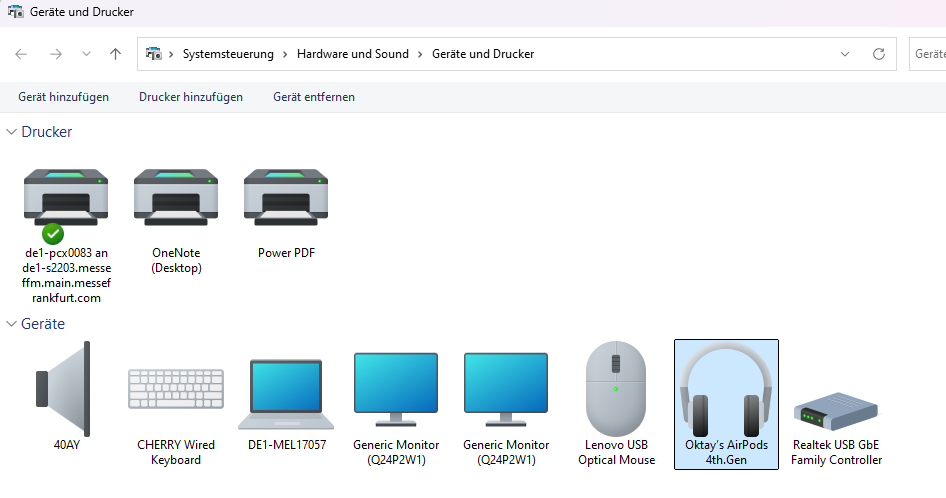Select the CHERRY Wired Keyboard device

point(176,389)
